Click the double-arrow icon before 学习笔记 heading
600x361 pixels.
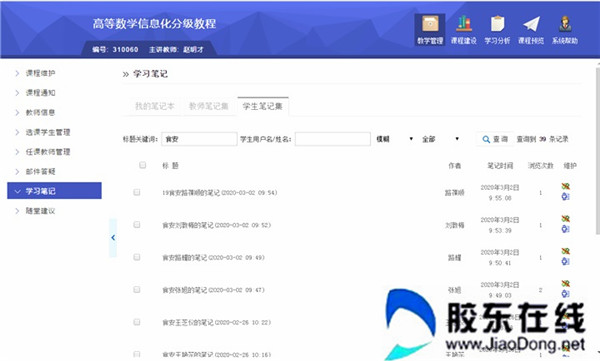(126, 74)
